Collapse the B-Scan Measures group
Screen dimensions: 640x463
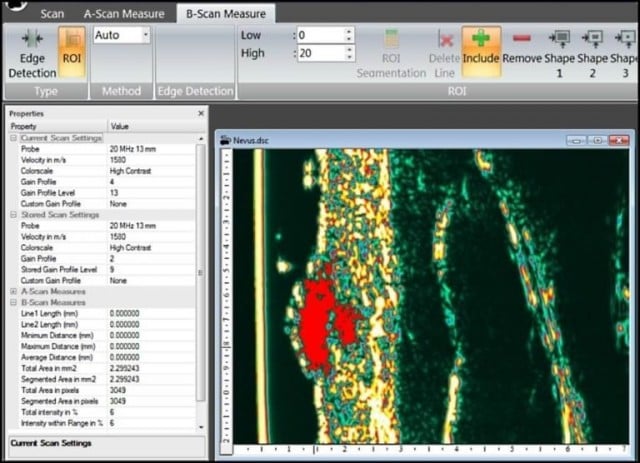(13, 303)
